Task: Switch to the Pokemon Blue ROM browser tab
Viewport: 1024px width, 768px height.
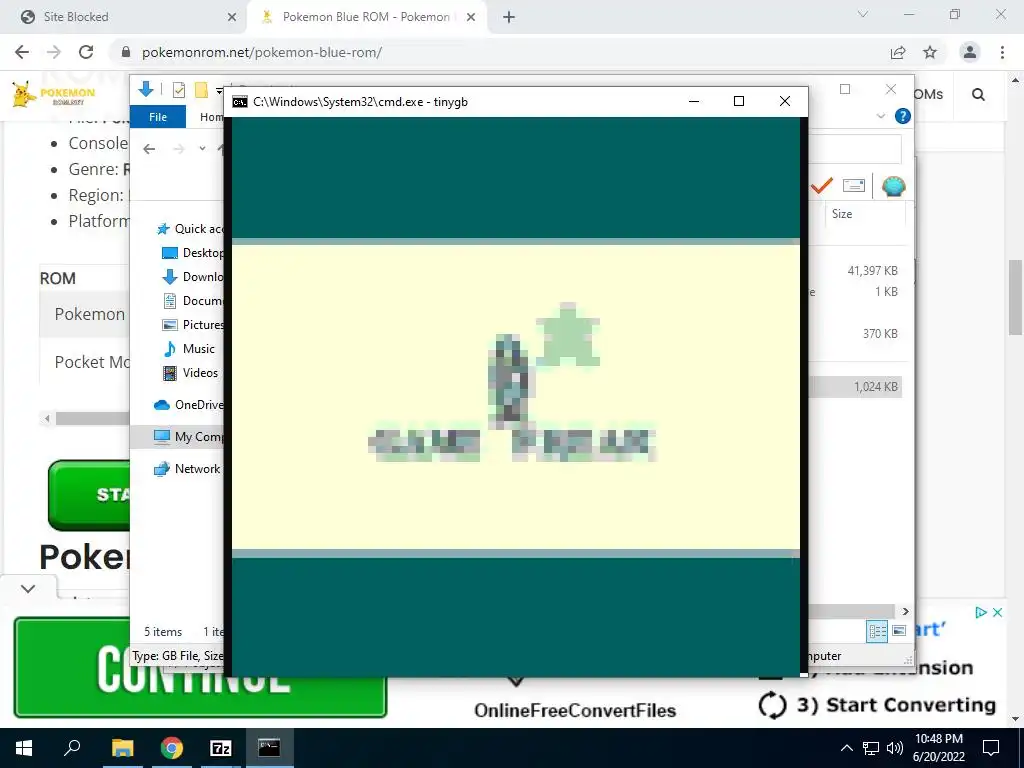Action: (366, 17)
